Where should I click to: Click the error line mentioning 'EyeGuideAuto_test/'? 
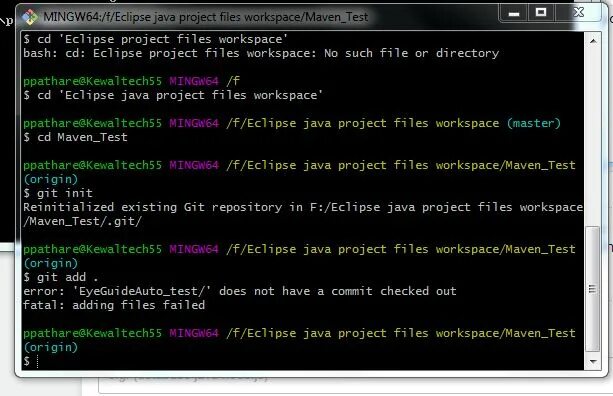240,291
